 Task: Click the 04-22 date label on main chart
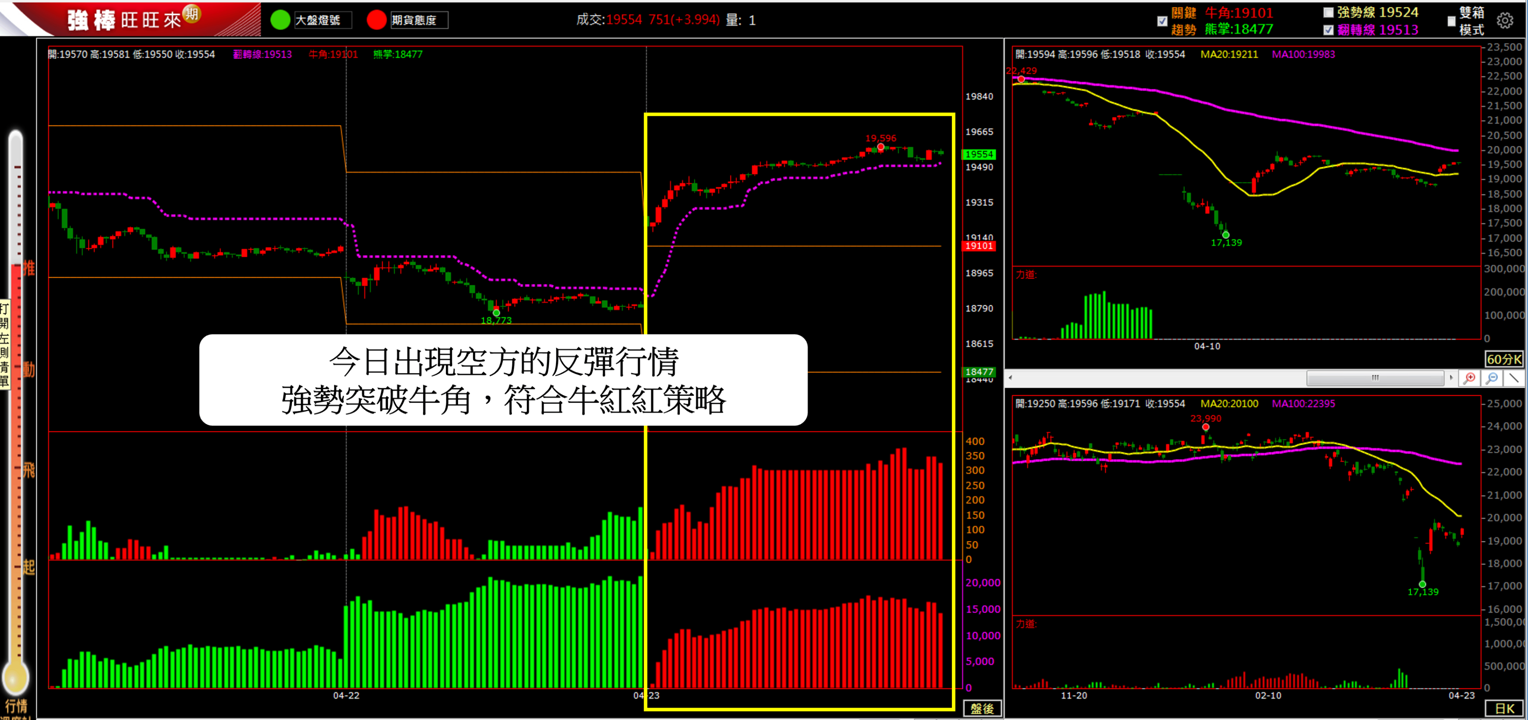pyautogui.click(x=347, y=694)
